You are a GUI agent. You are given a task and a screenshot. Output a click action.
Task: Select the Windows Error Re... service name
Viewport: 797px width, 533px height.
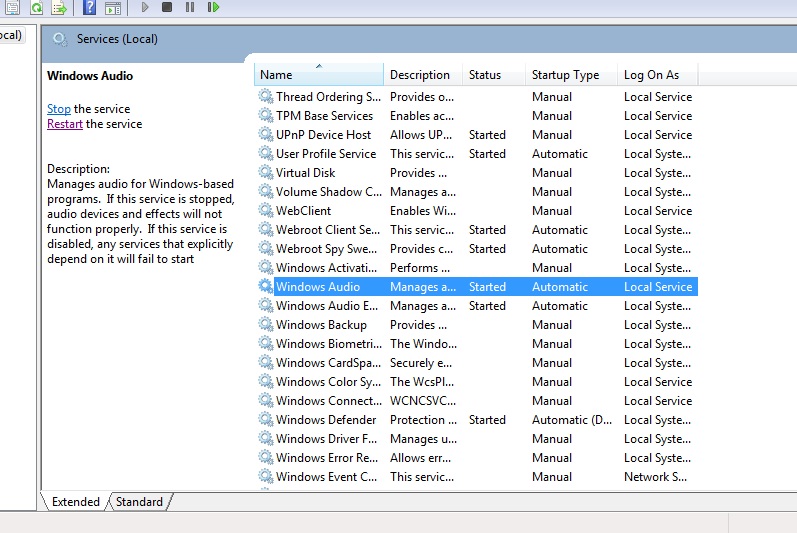point(327,458)
